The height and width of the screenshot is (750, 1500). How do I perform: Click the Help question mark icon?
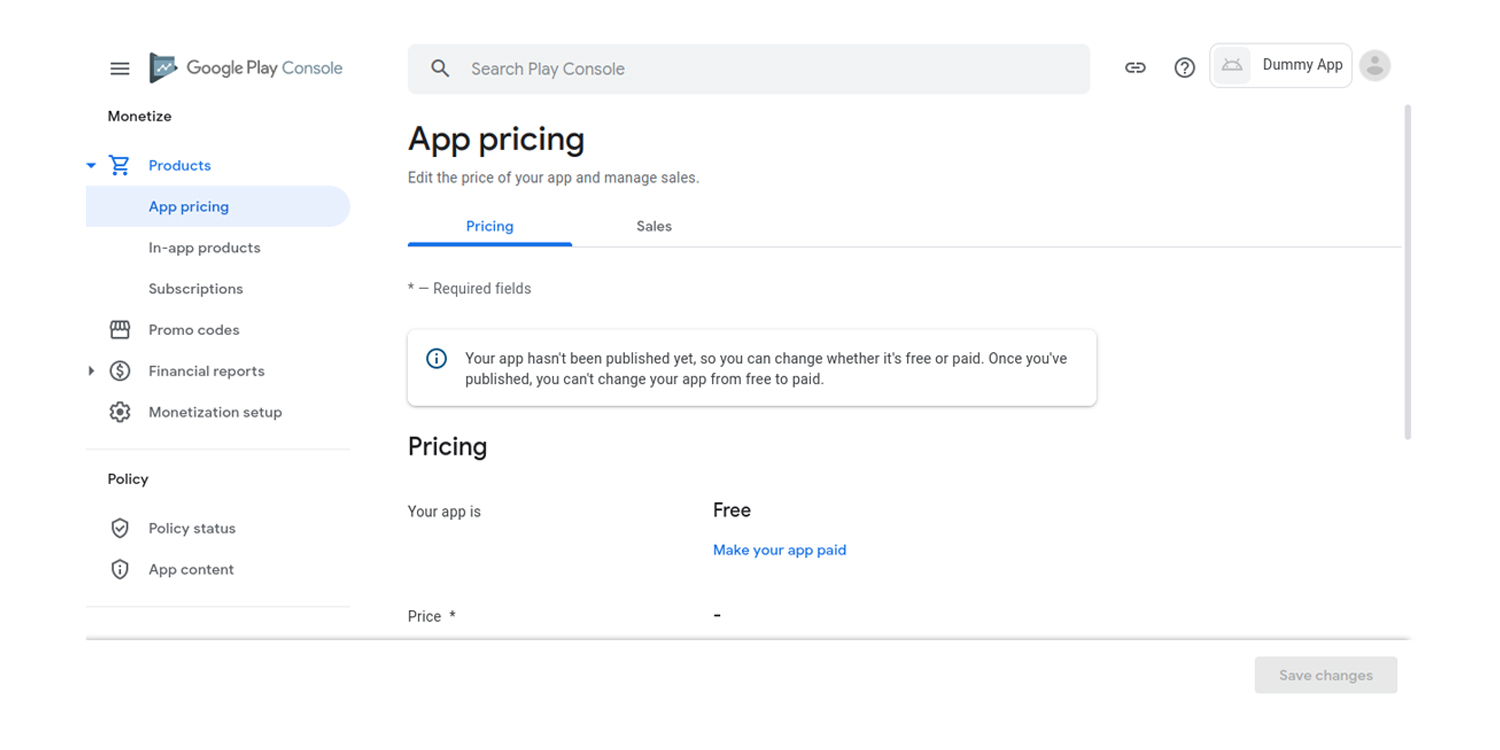[x=1184, y=67]
